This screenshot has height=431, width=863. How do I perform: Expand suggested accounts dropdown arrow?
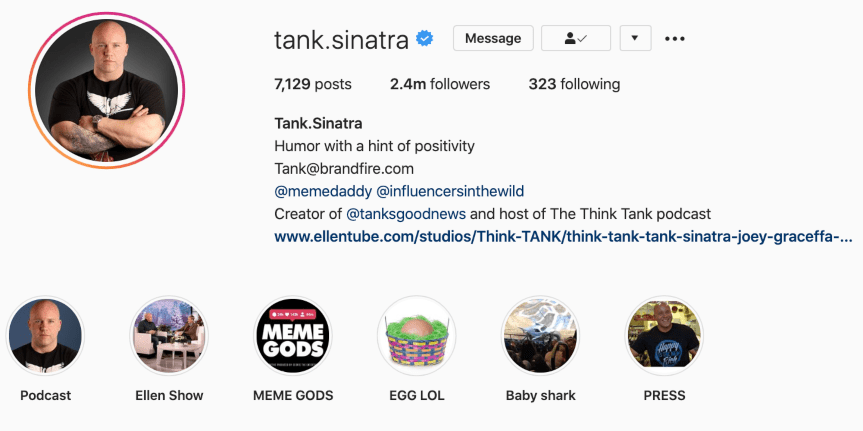click(x=635, y=38)
